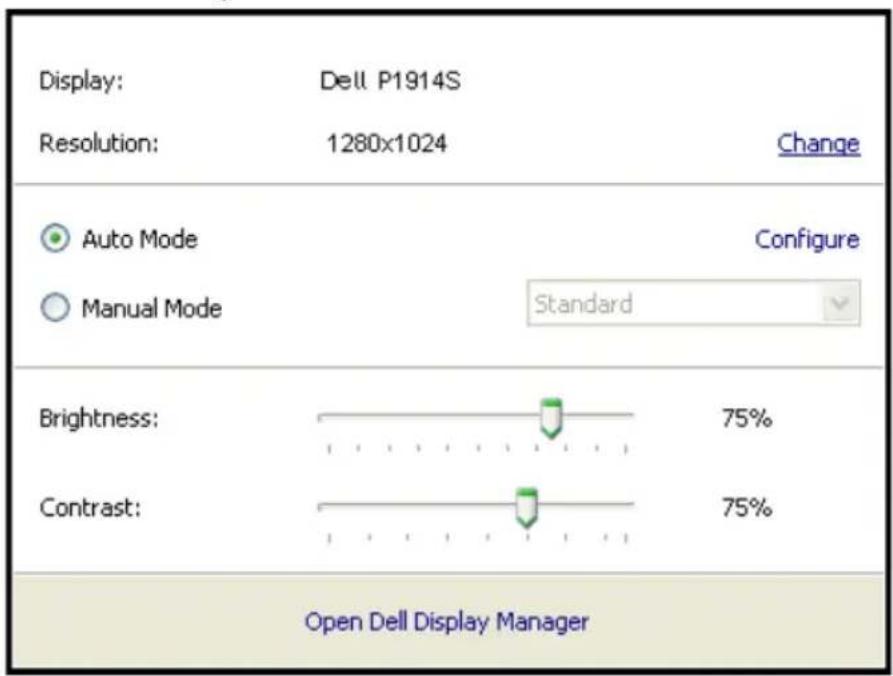893x676 pixels.
Task: Click the Resolution: label
Action: 99,144
